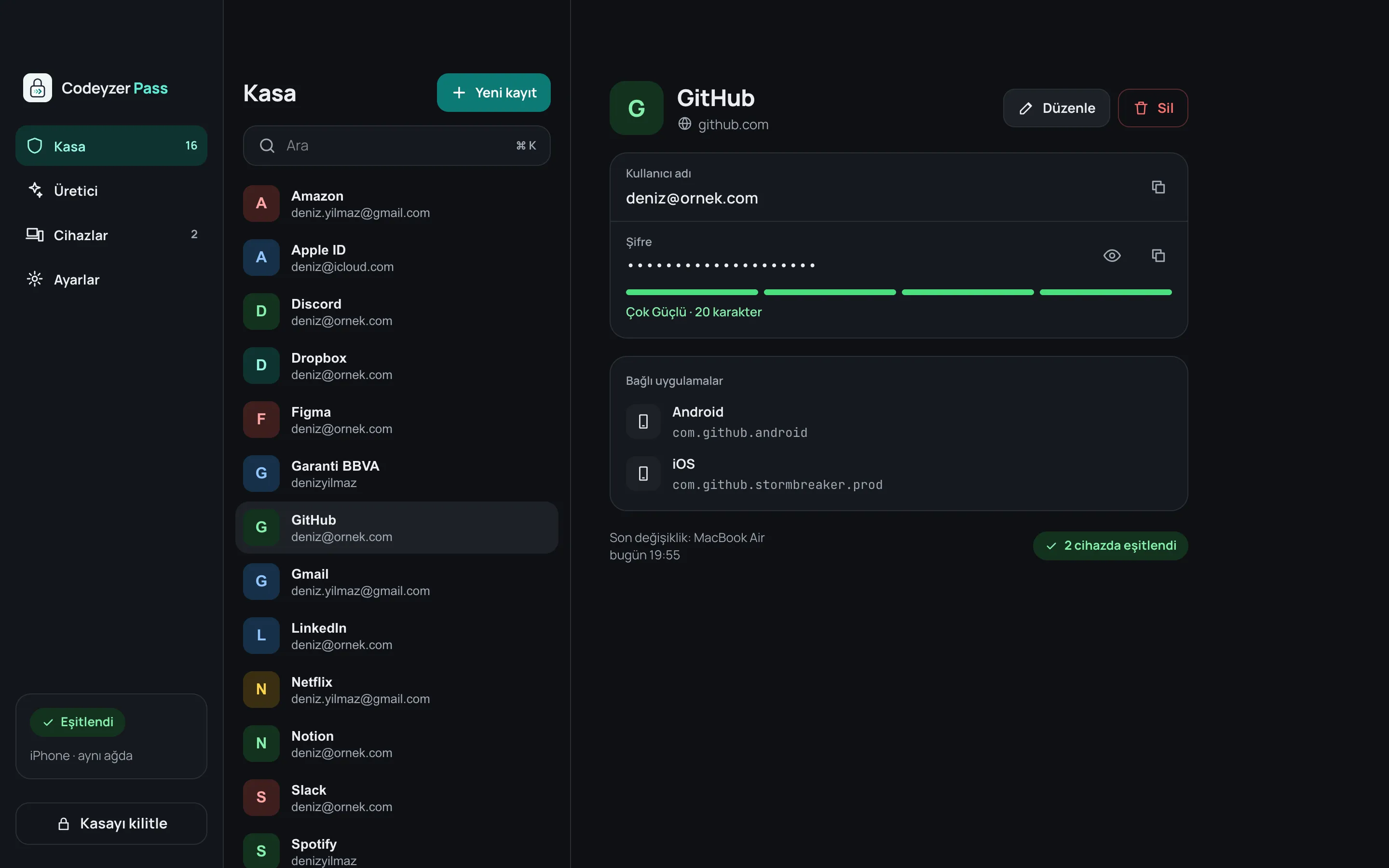Viewport: 1389px width, 868px height.
Task: Edit the GitHub entry with Düzenle
Action: (1056, 108)
